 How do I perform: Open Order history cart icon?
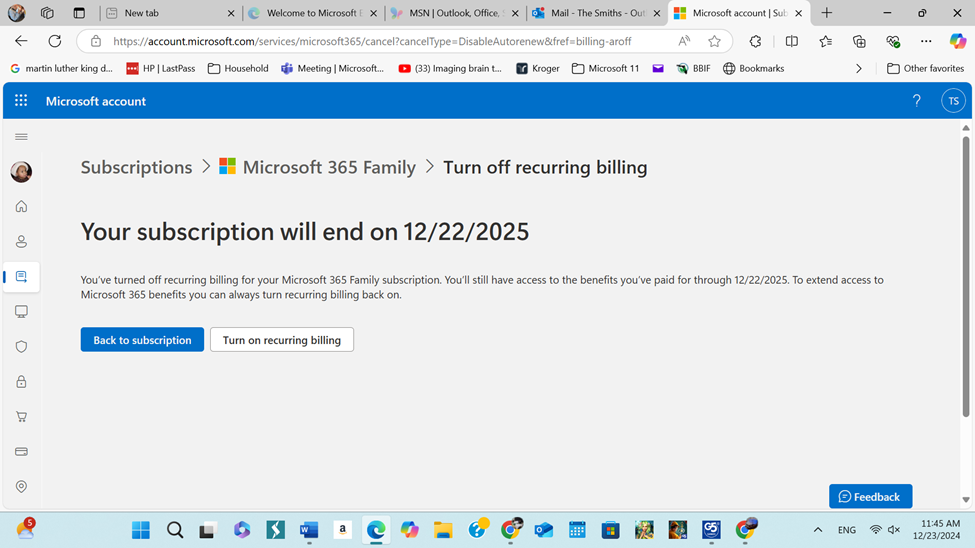(x=21, y=417)
